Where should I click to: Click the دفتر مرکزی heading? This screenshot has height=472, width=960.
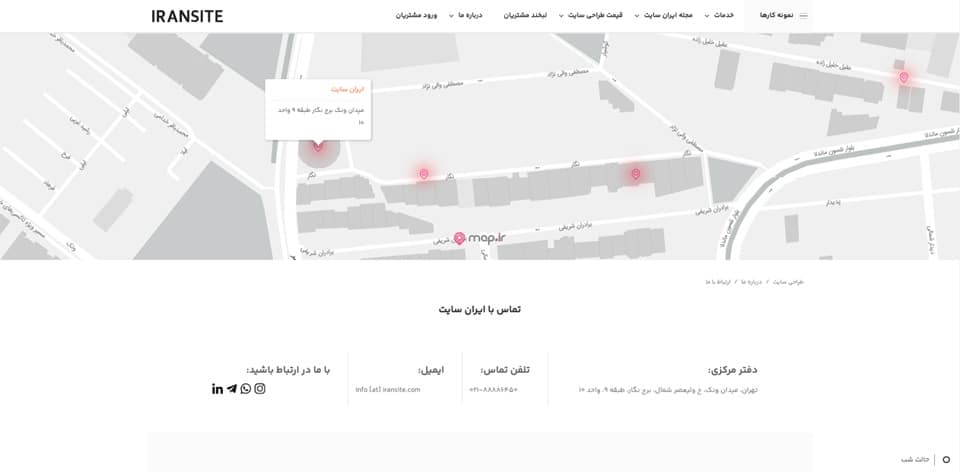coord(732,370)
